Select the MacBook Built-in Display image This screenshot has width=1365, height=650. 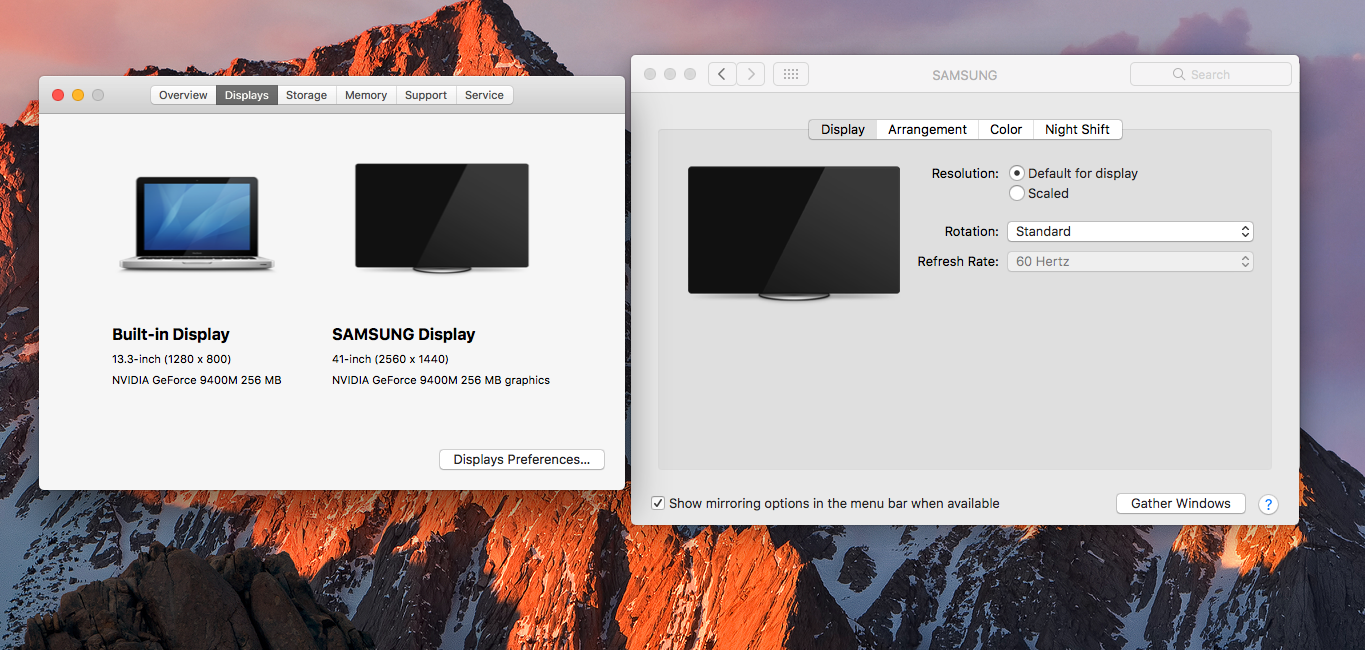196,223
